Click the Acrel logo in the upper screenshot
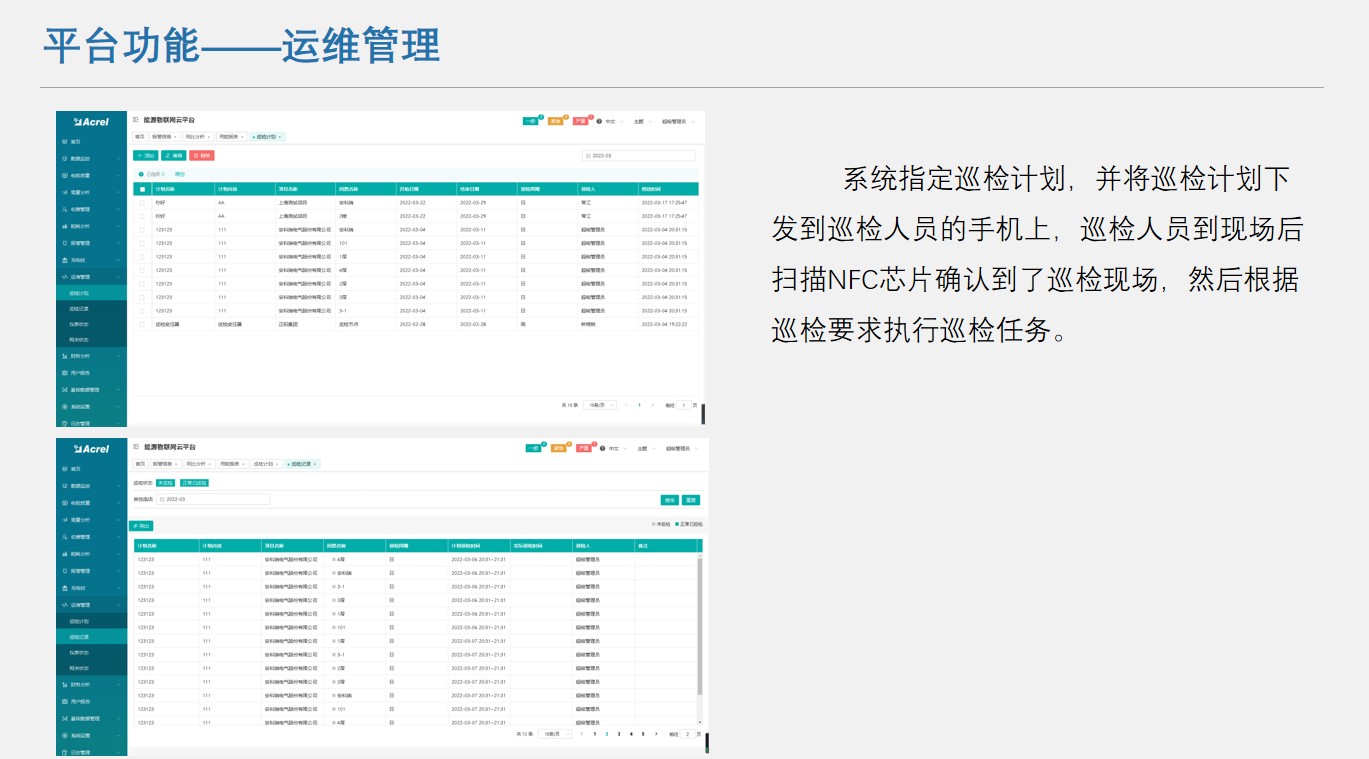The image size is (1369, 759). (x=91, y=121)
